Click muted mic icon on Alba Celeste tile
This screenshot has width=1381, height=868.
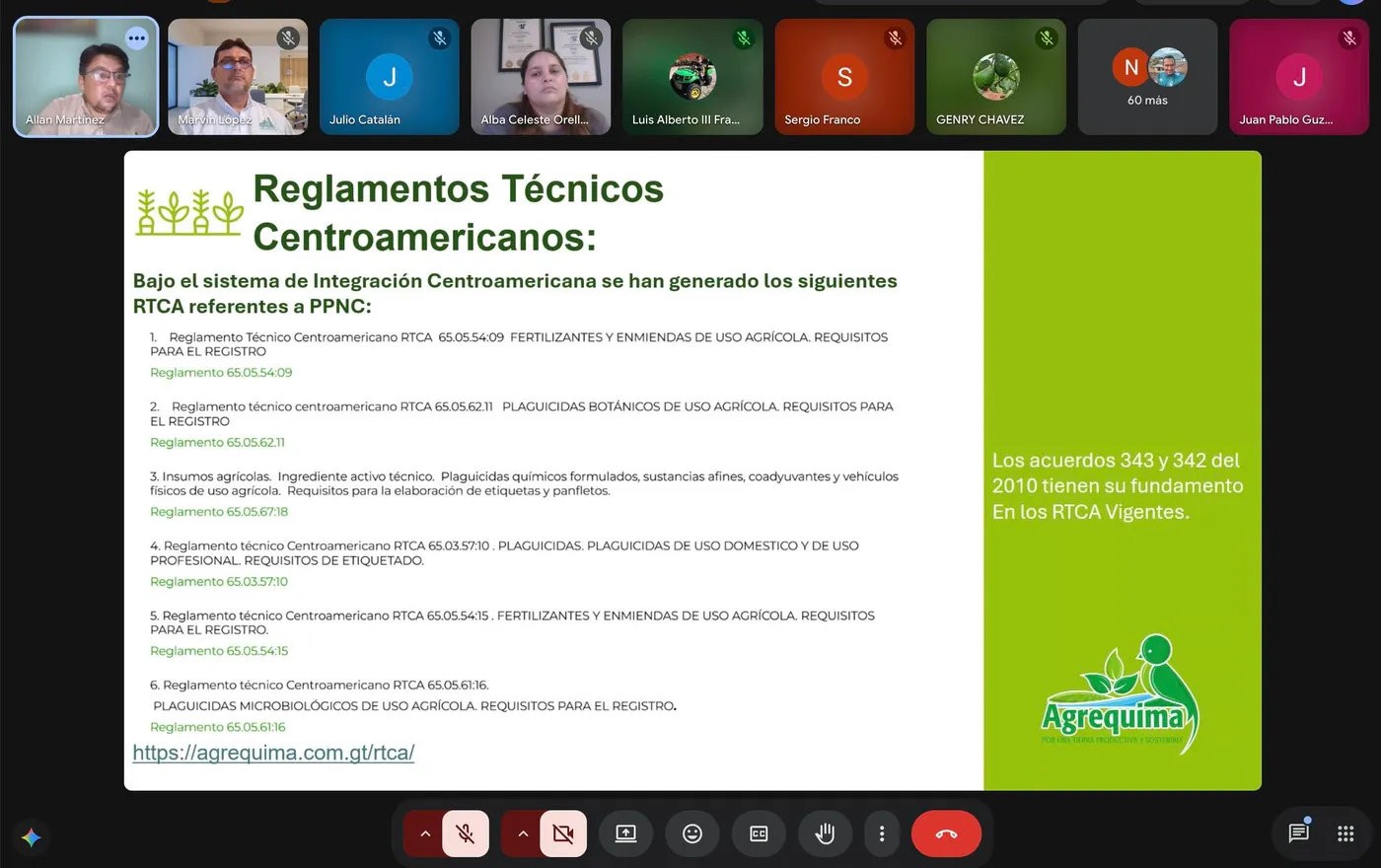coord(592,38)
